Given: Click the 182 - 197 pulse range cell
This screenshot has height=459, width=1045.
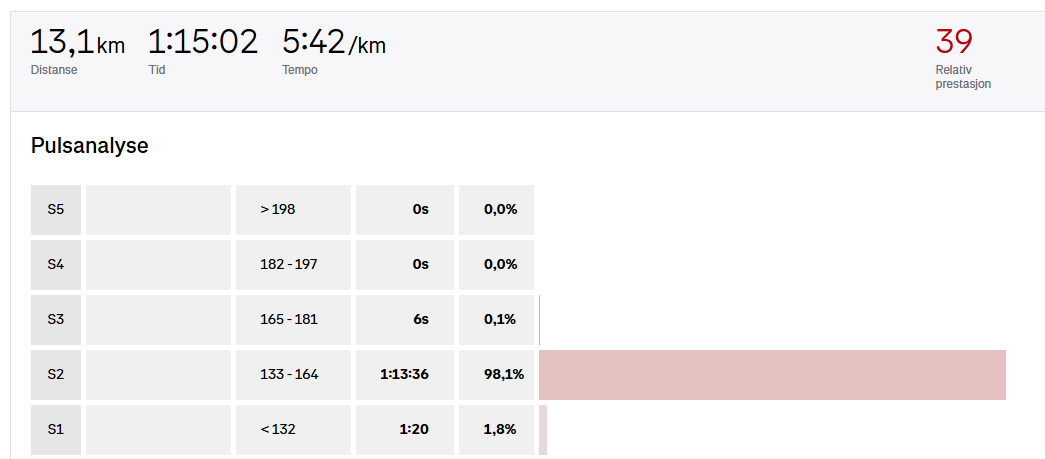Looking at the screenshot, I should point(293,264).
